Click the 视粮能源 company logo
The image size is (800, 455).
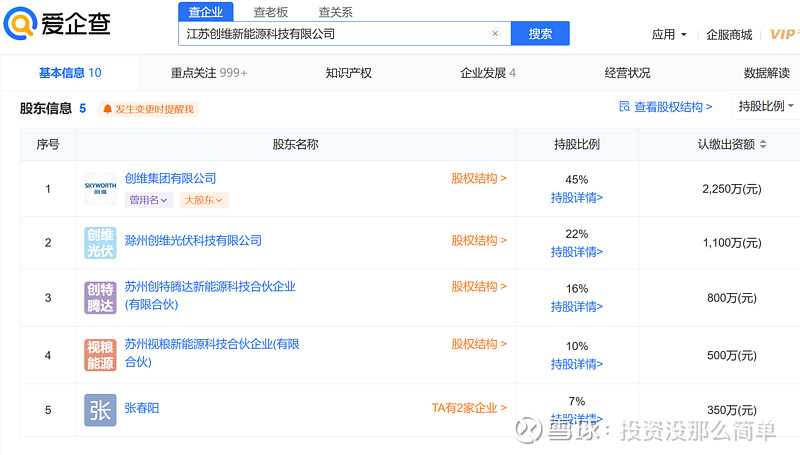pyautogui.click(x=100, y=355)
